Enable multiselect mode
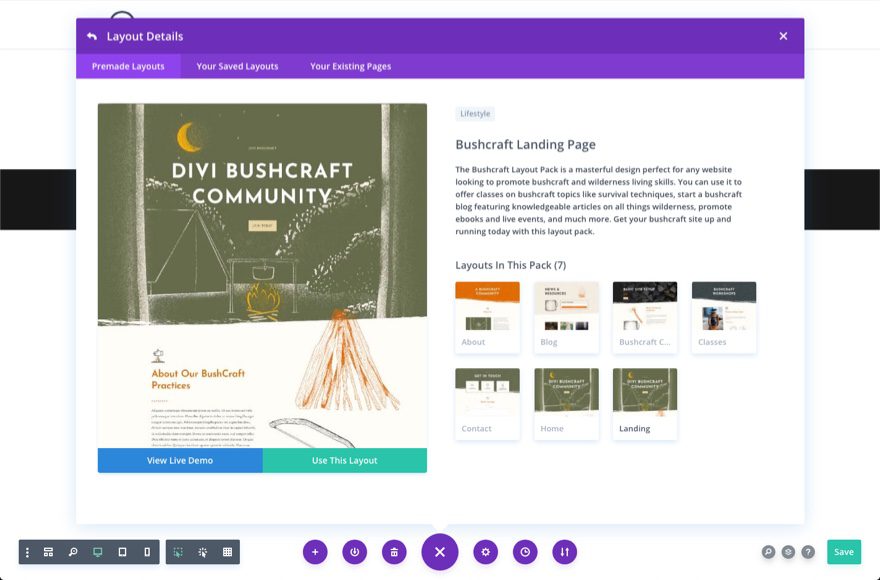Image resolution: width=880 pixels, height=580 pixels. [177, 551]
